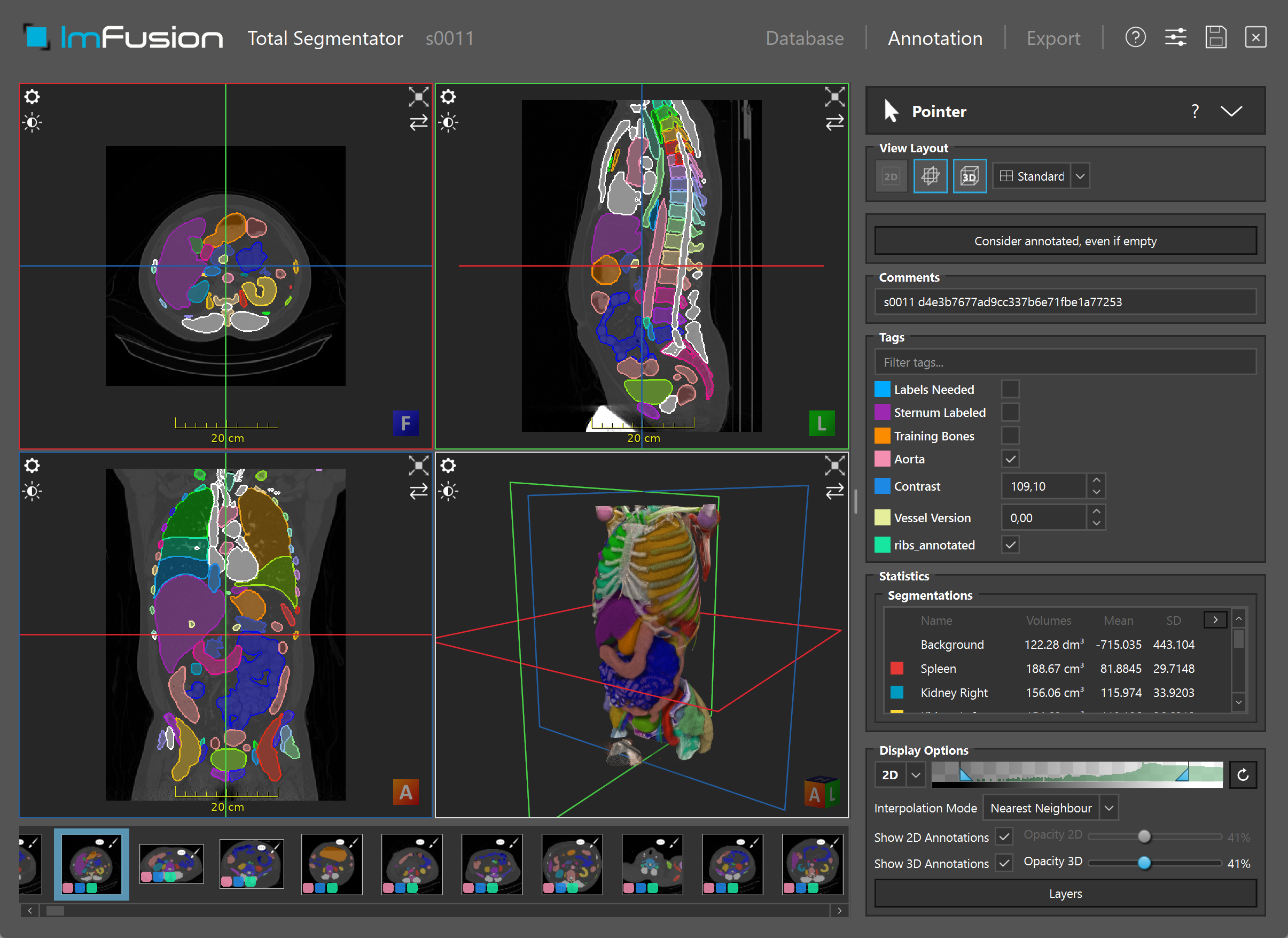Switch to the Database tab

click(x=804, y=38)
